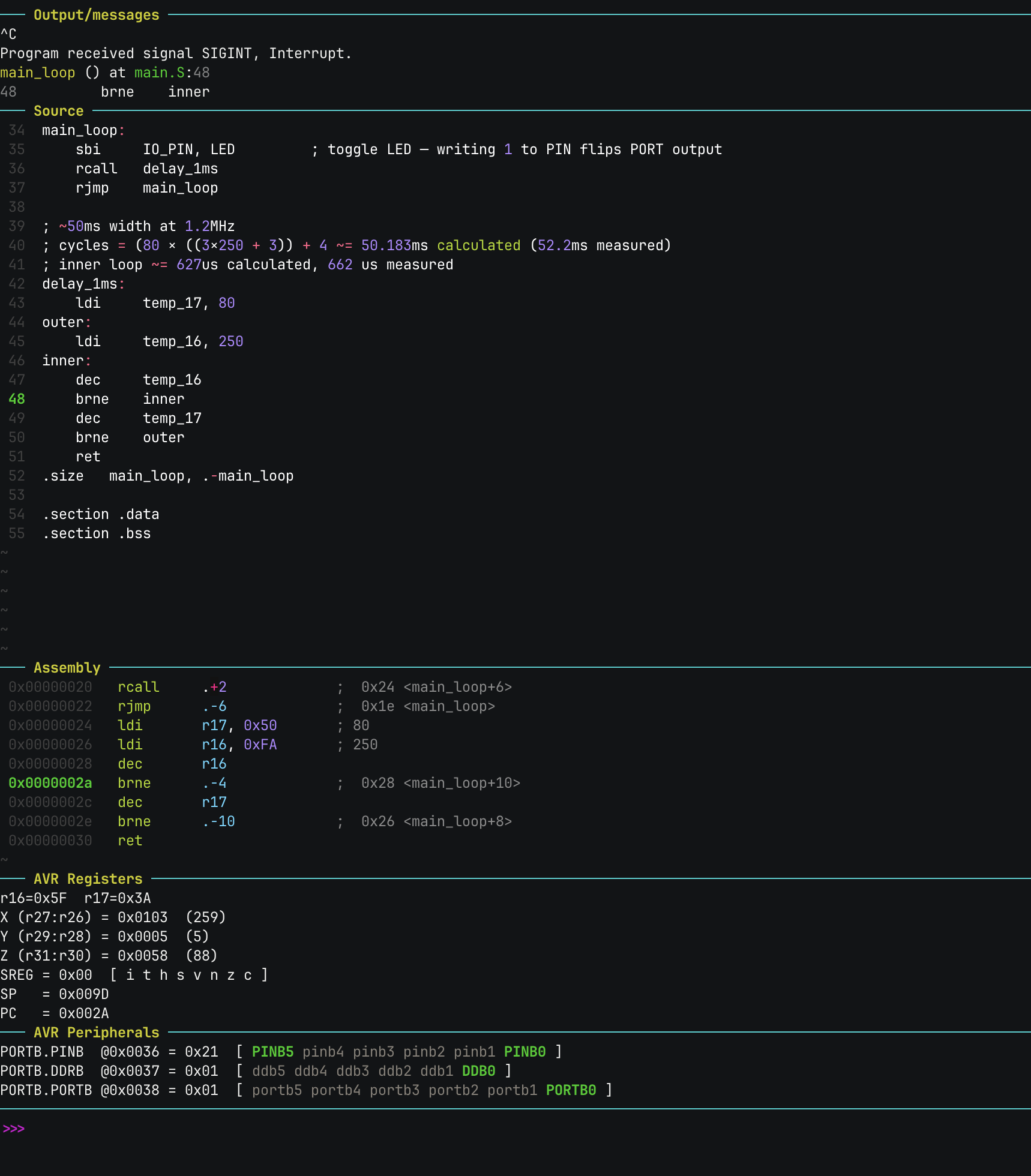Click source line 45 'ldi temp_16, 250'
This screenshot has width=1031, height=1176.
(160, 341)
